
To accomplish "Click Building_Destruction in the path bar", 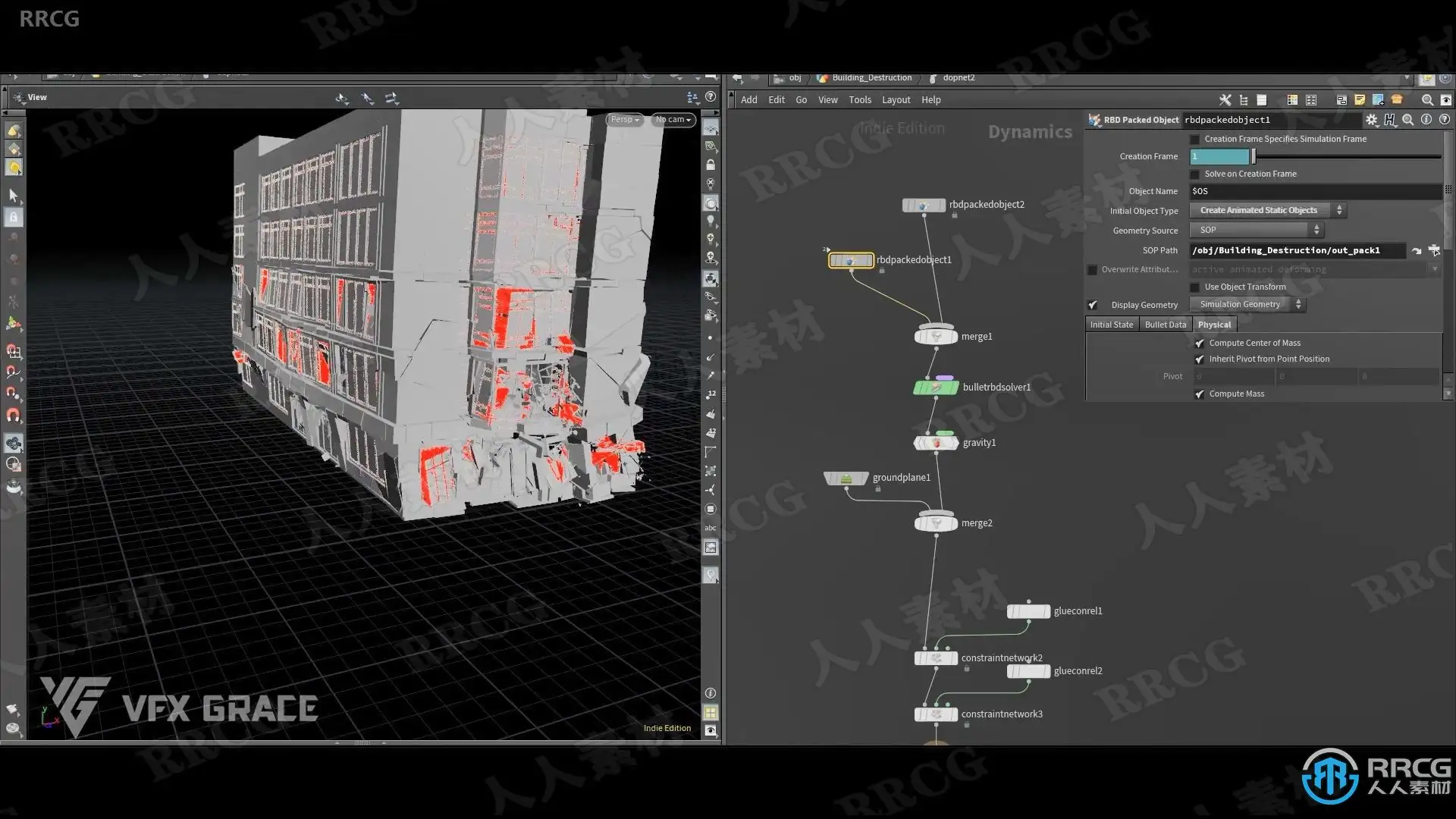I will [x=871, y=78].
